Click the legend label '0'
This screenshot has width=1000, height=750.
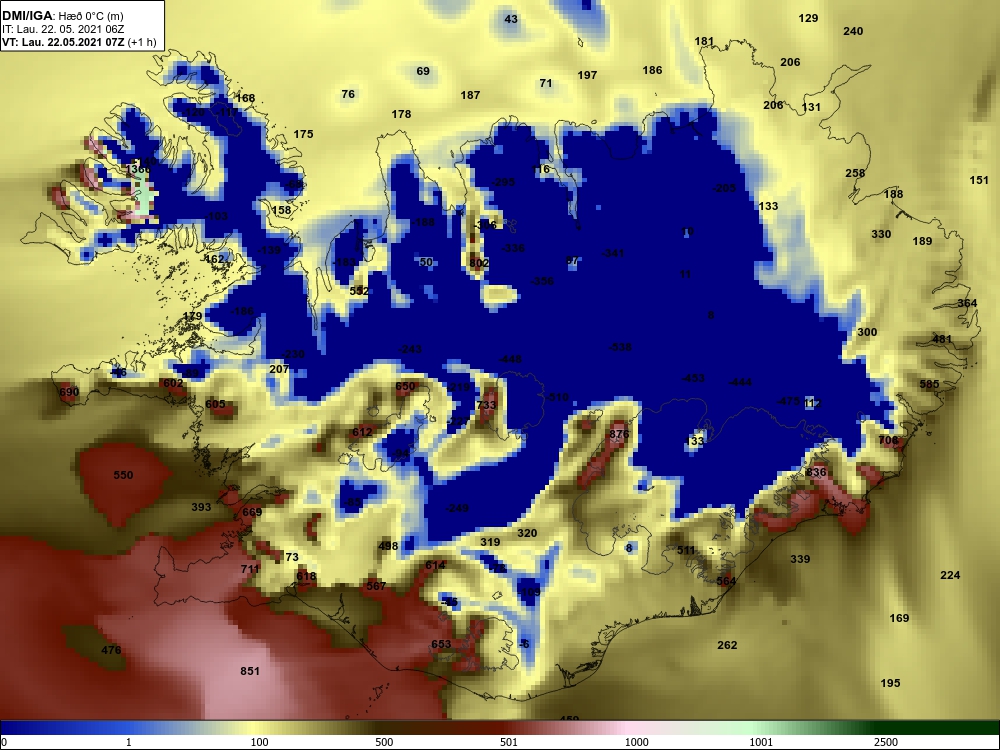point(4,742)
